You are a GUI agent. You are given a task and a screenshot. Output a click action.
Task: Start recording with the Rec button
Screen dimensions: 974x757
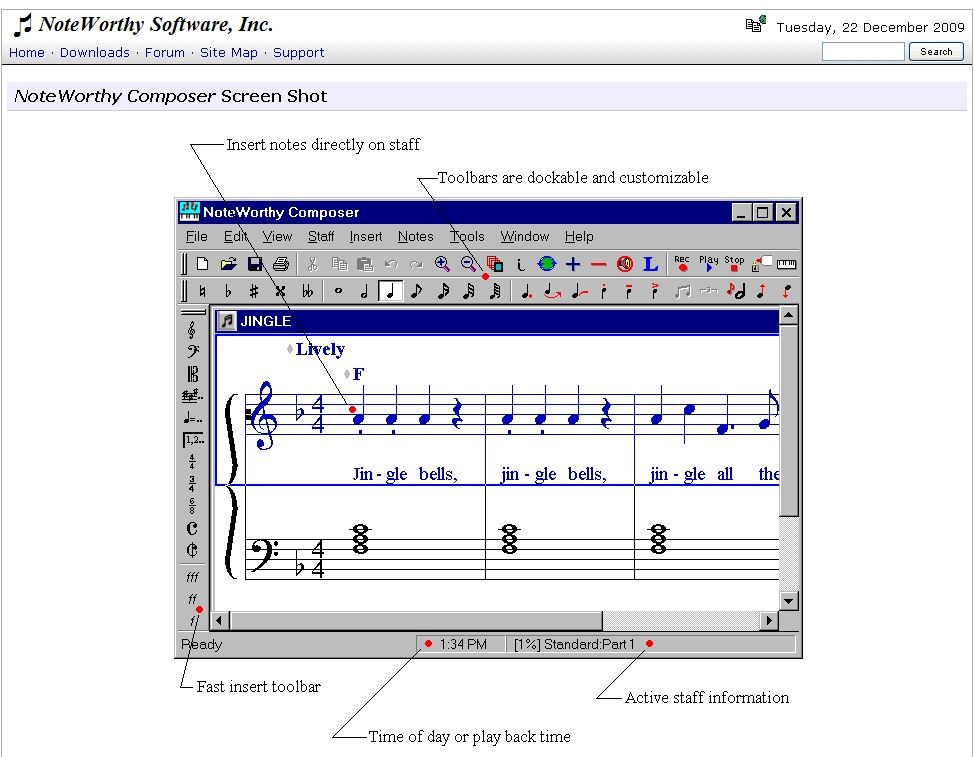pos(682,263)
